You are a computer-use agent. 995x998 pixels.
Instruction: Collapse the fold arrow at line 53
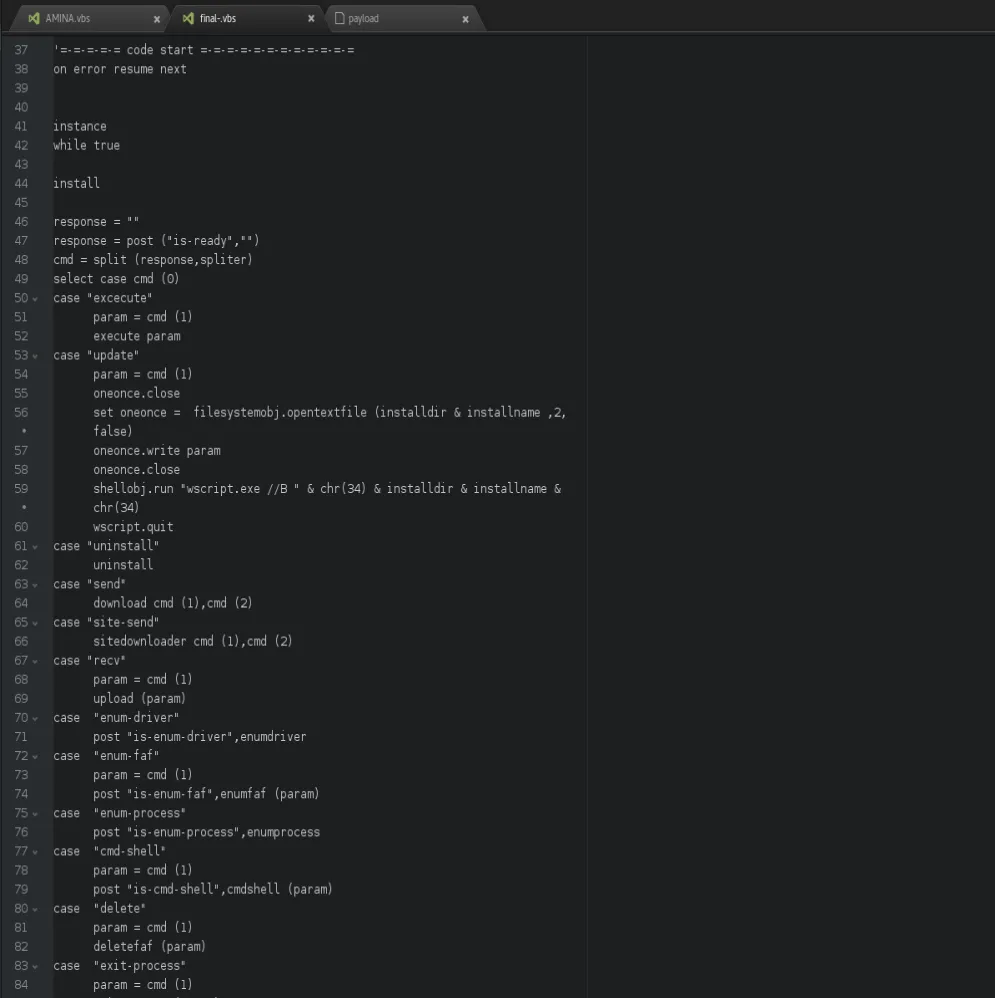35,356
